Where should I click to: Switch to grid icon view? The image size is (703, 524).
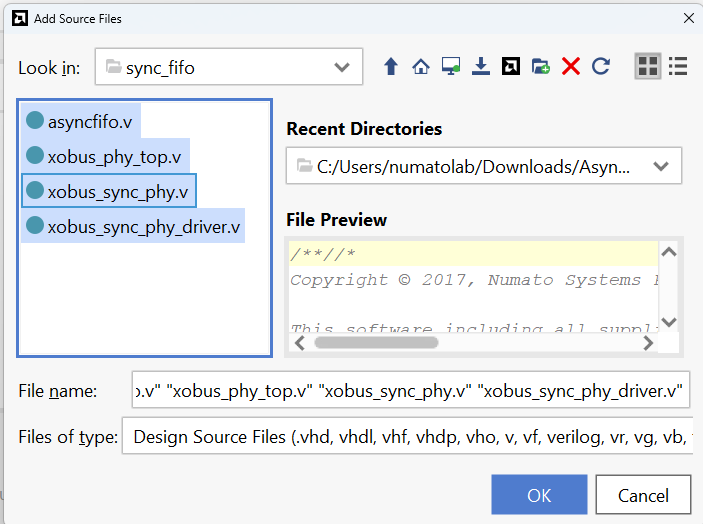coord(648,67)
